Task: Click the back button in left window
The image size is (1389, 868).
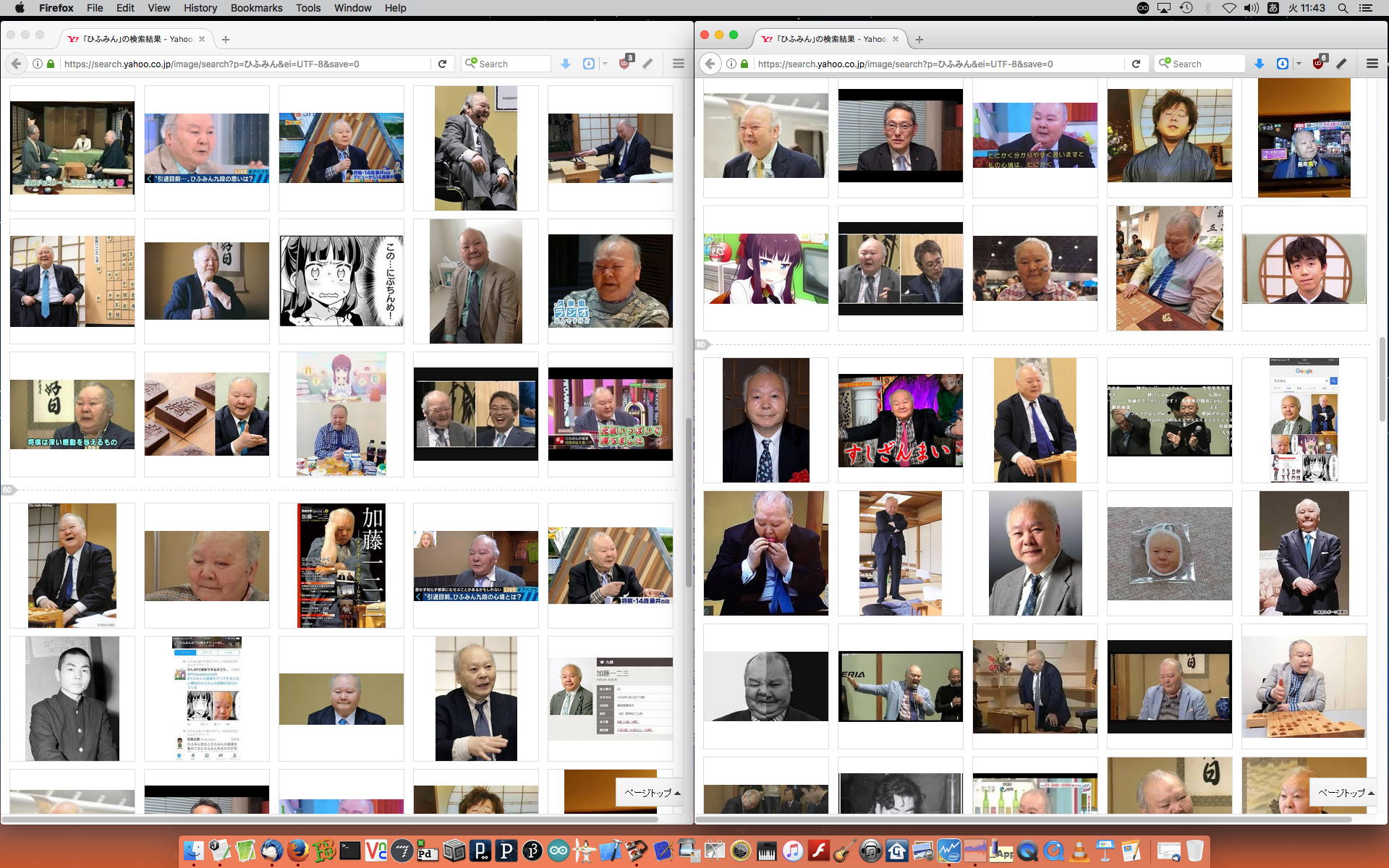Action: 17,64
